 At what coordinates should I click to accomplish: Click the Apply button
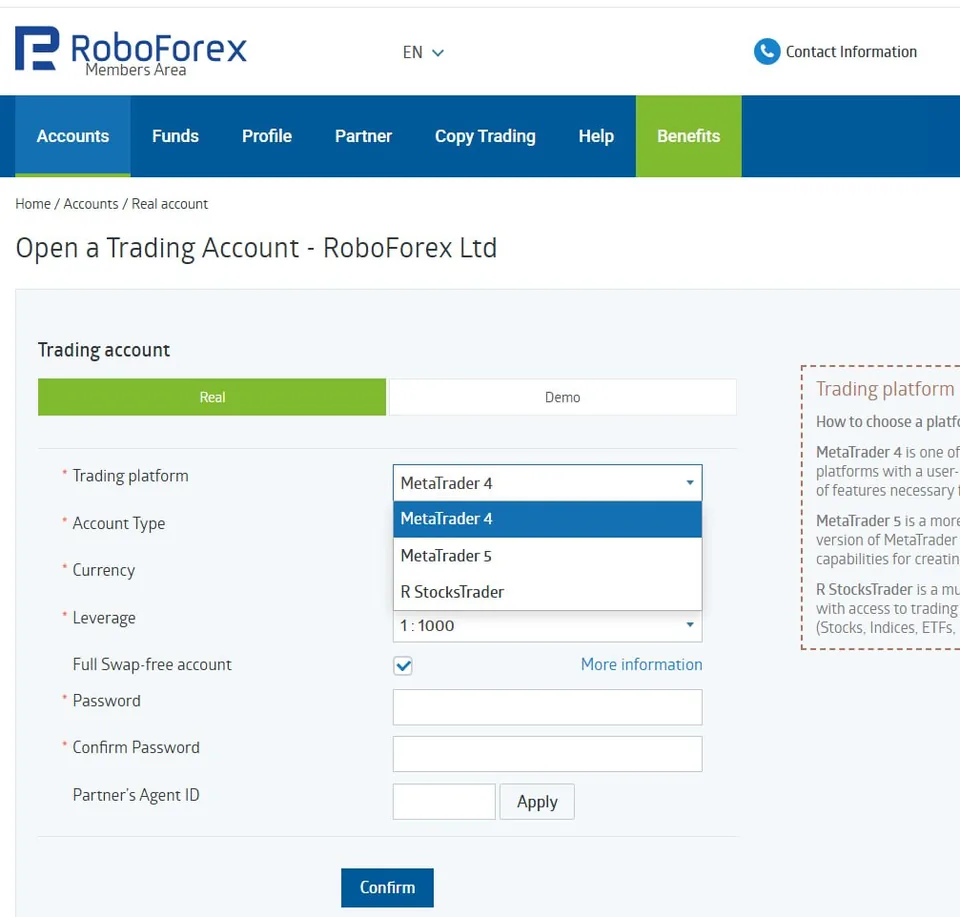pyautogui.click(x=537, y=801)
